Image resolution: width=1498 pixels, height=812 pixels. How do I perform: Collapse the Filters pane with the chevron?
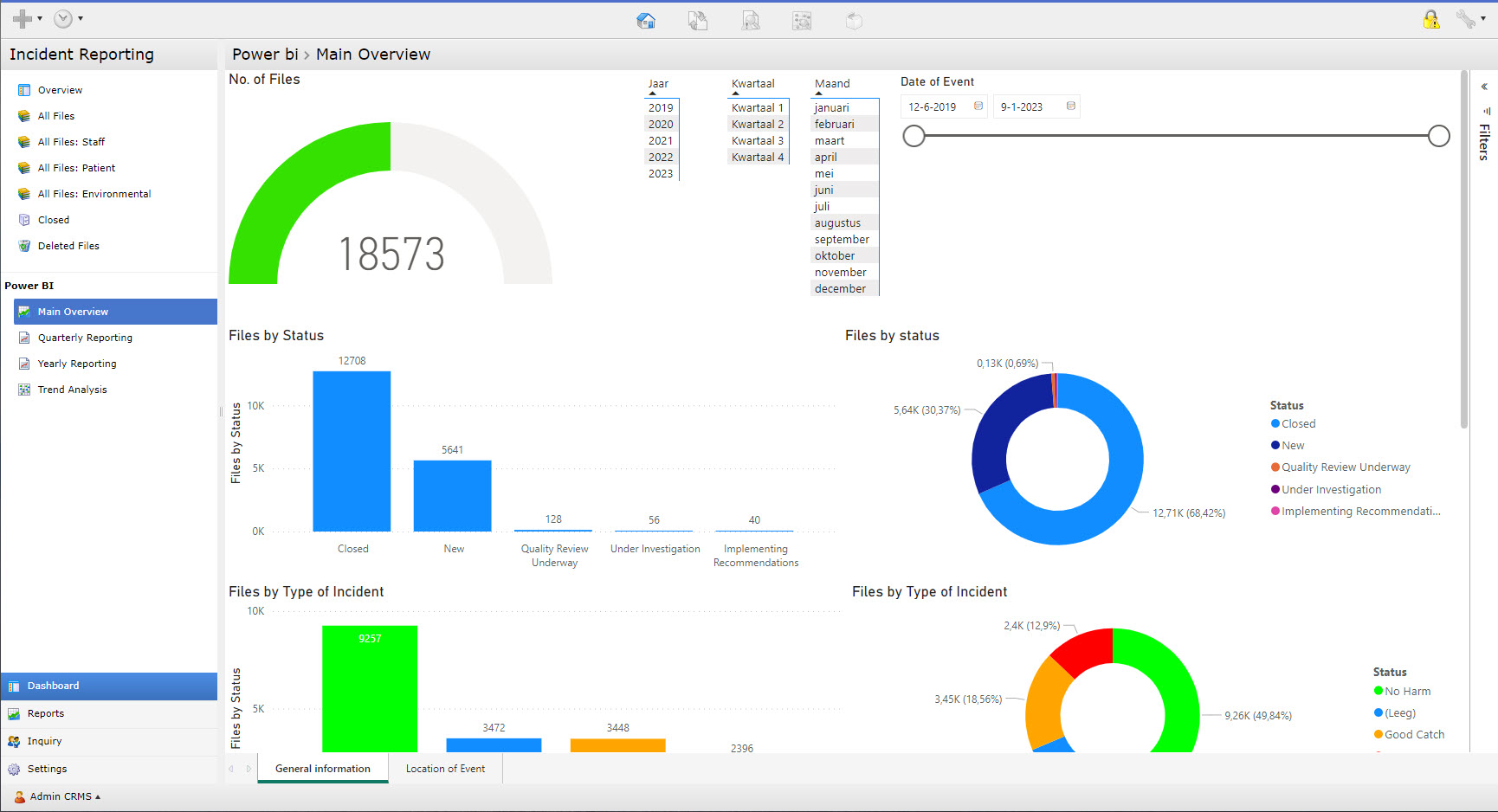1483,86
